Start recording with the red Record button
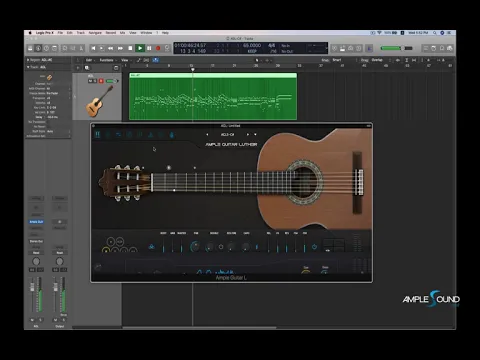The image size is (480, 360). click(158, 48)
